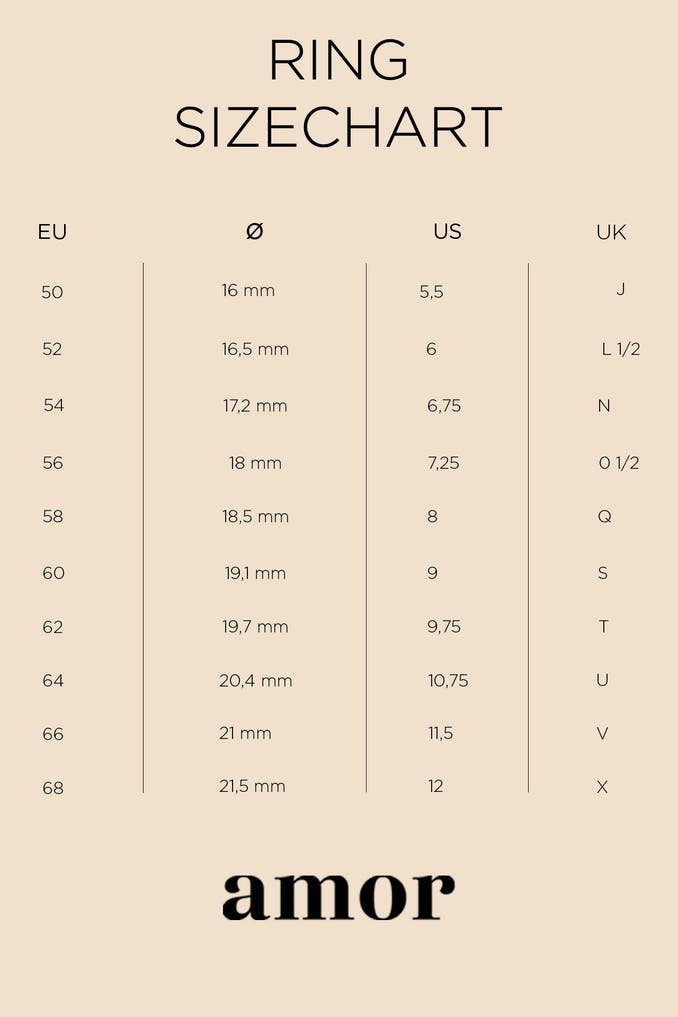The height and width of the screenshot is (1017, 678).
Task: Click EU size 50
Action: [x=52, y=292]
